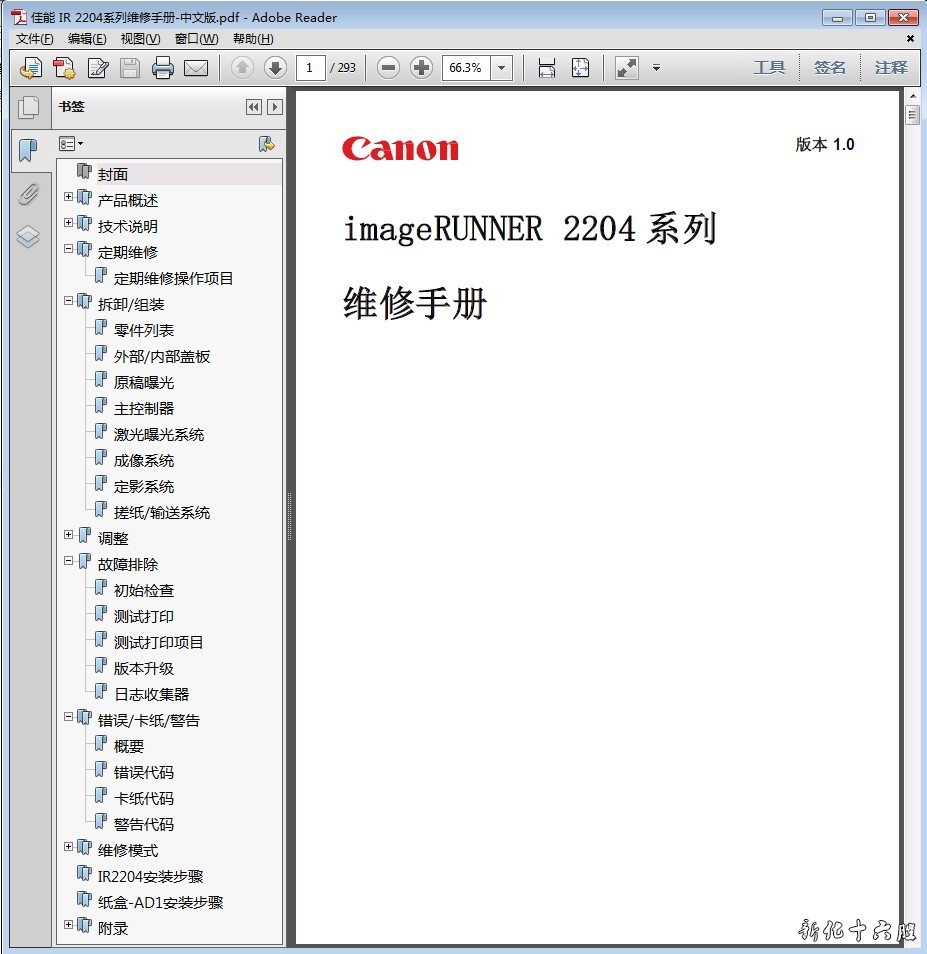
Task: Switch to read mode fullscreen icon
Action: pyautogui.click(x=627, y=68)
